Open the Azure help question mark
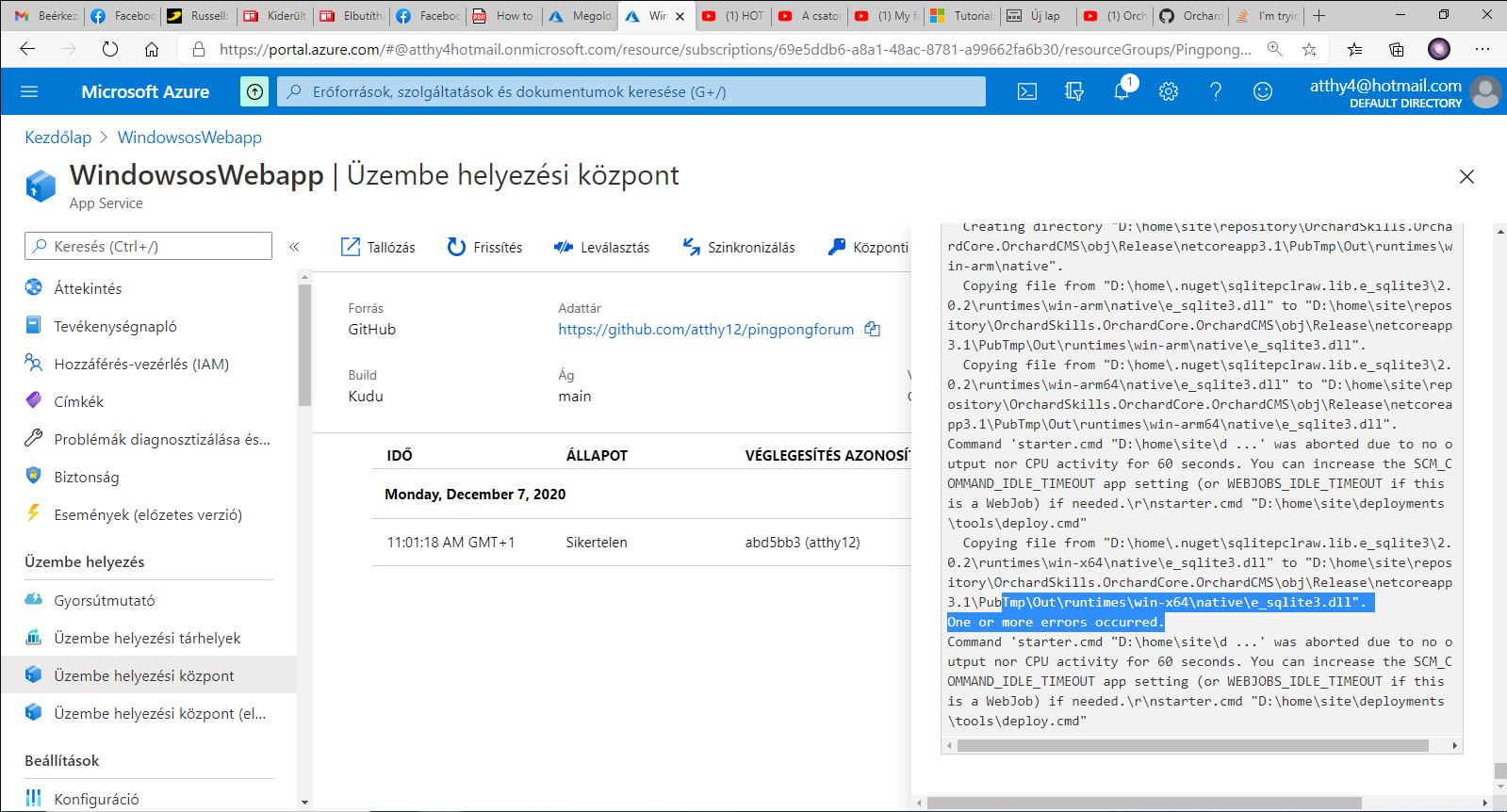Viewport: 1507px width, 812px height. (x=1216, y=91)
